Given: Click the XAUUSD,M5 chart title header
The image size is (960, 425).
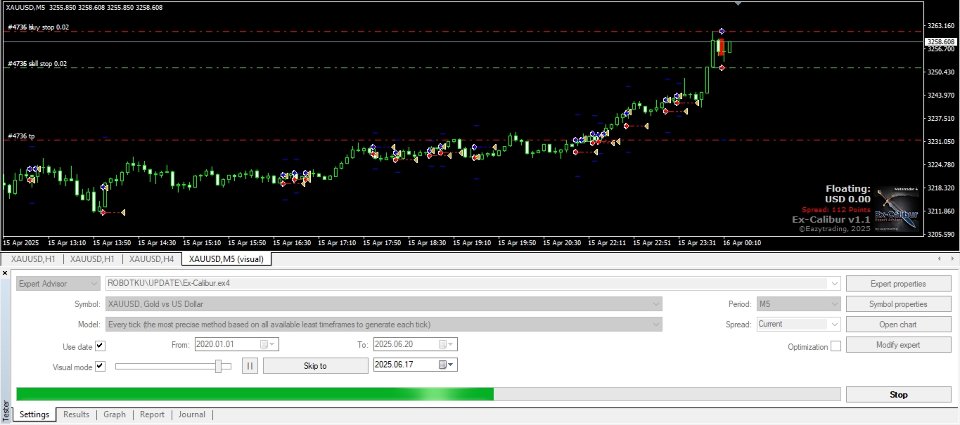Looking at the screenshot, I should (x=84, y=9).
